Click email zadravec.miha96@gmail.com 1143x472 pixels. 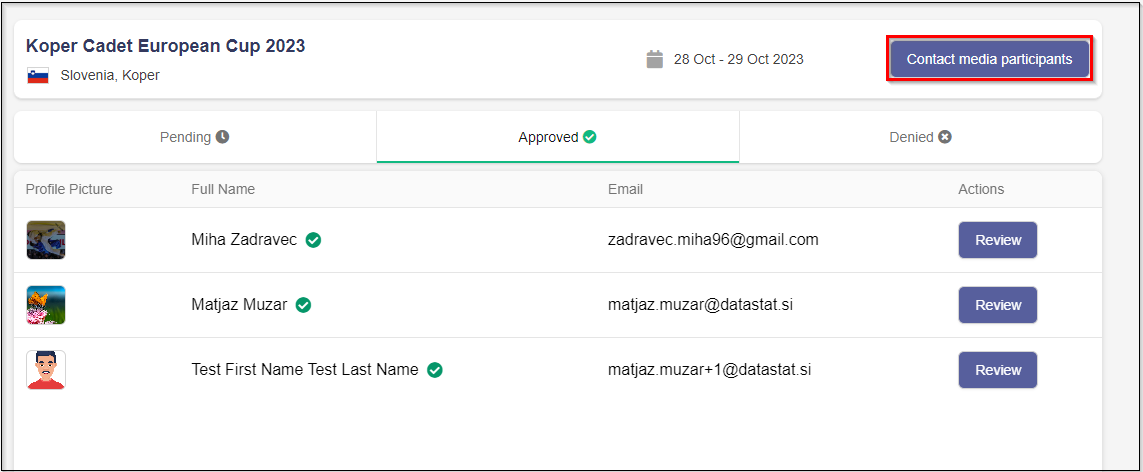tap(713, 240)
